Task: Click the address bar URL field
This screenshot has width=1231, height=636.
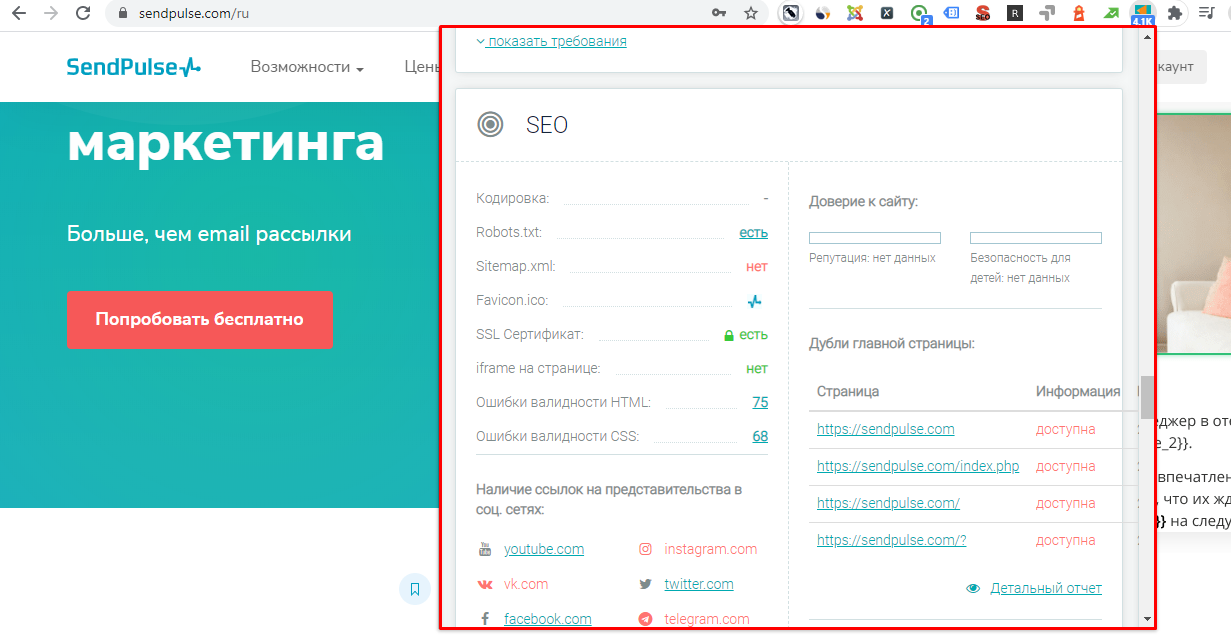Action: pos(400,13)
